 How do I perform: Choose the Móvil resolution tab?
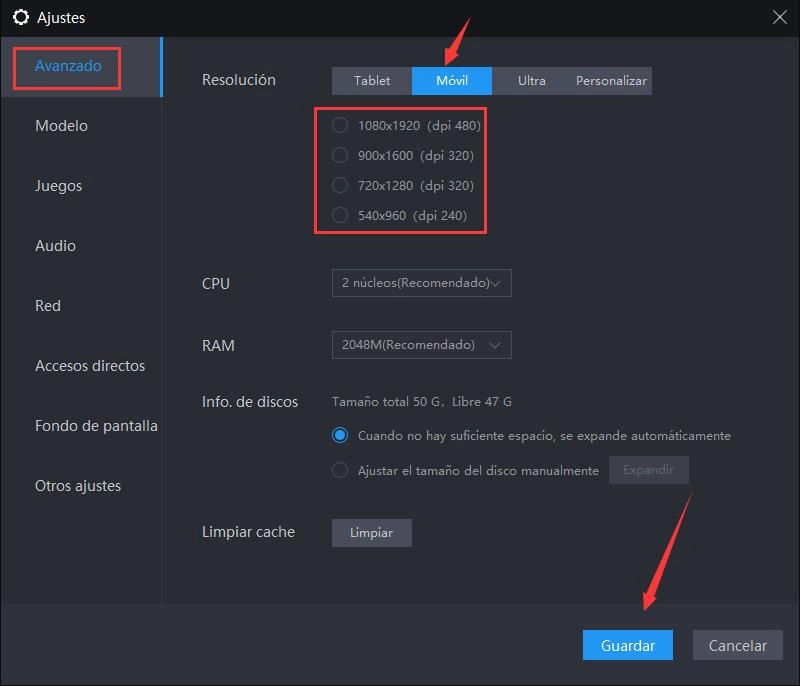452,81
